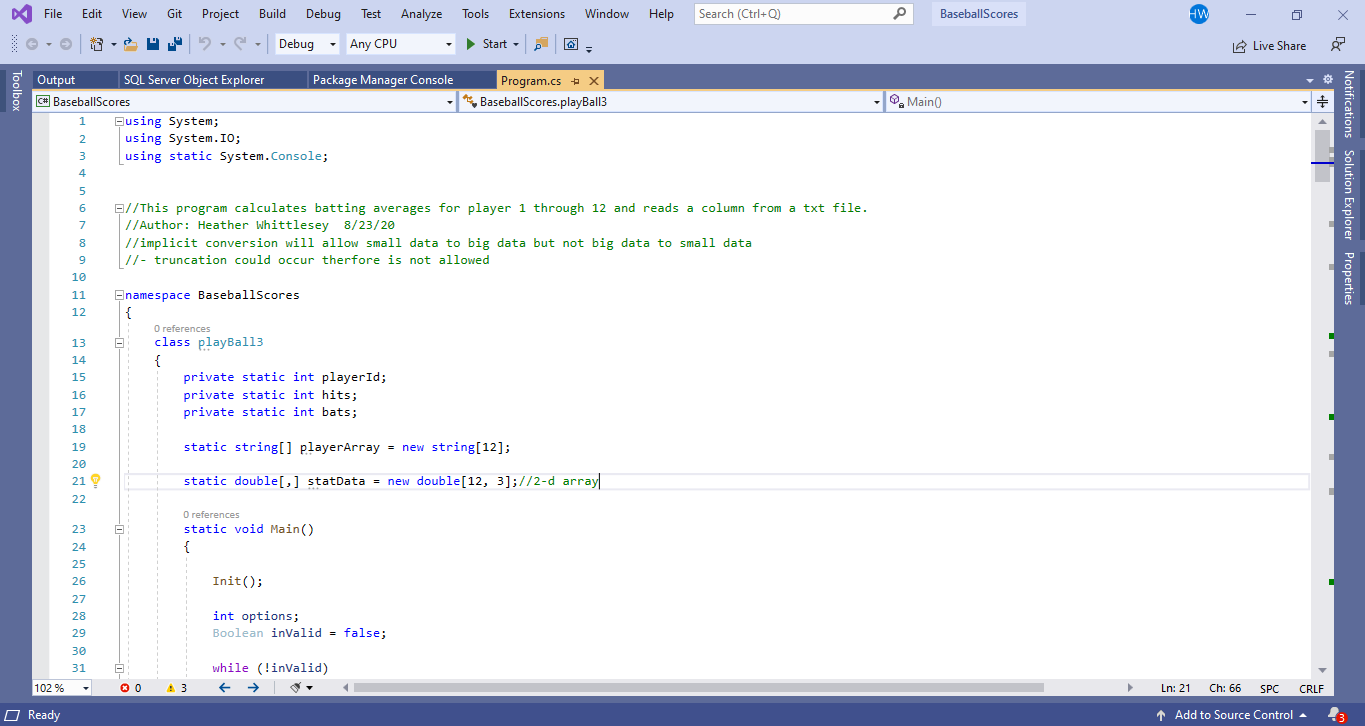Open the Notifications side panel
The width and height of the screenshot is (1365, 726).
click(1349, 104)
